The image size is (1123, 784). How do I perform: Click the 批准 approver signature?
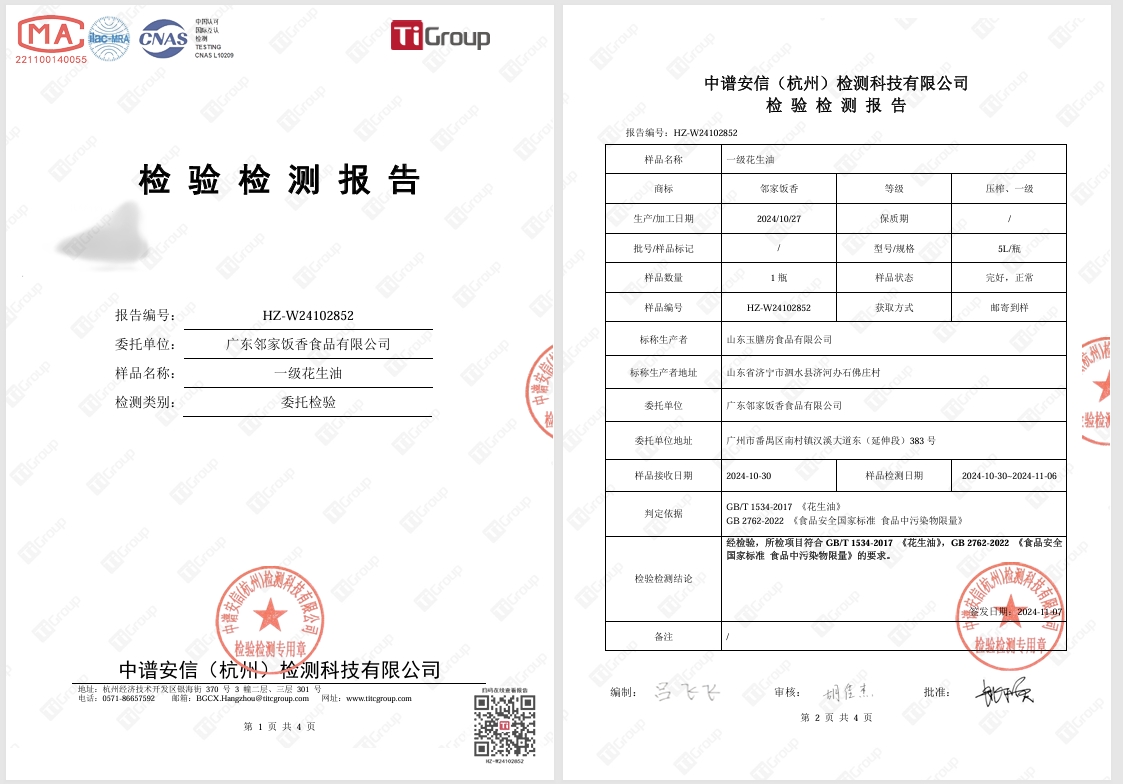pos(1004,692)
